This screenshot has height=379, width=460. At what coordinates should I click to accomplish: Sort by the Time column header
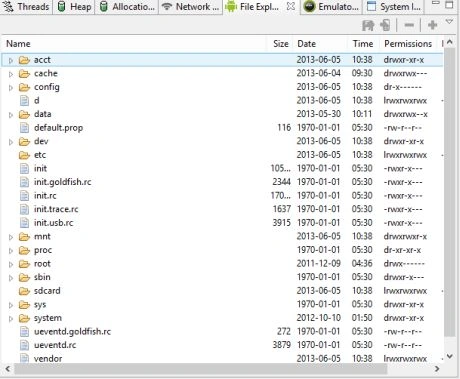tap(363, 44)
